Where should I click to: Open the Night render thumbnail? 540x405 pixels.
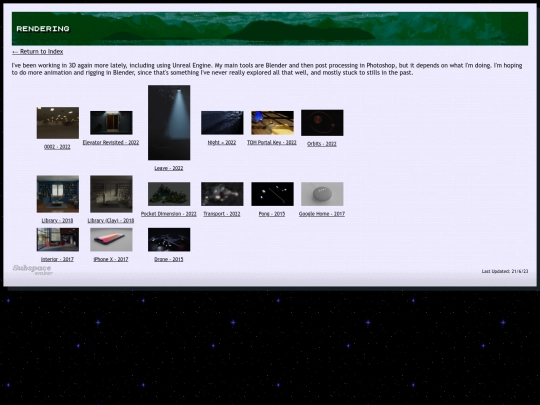[x=222, y=123]
